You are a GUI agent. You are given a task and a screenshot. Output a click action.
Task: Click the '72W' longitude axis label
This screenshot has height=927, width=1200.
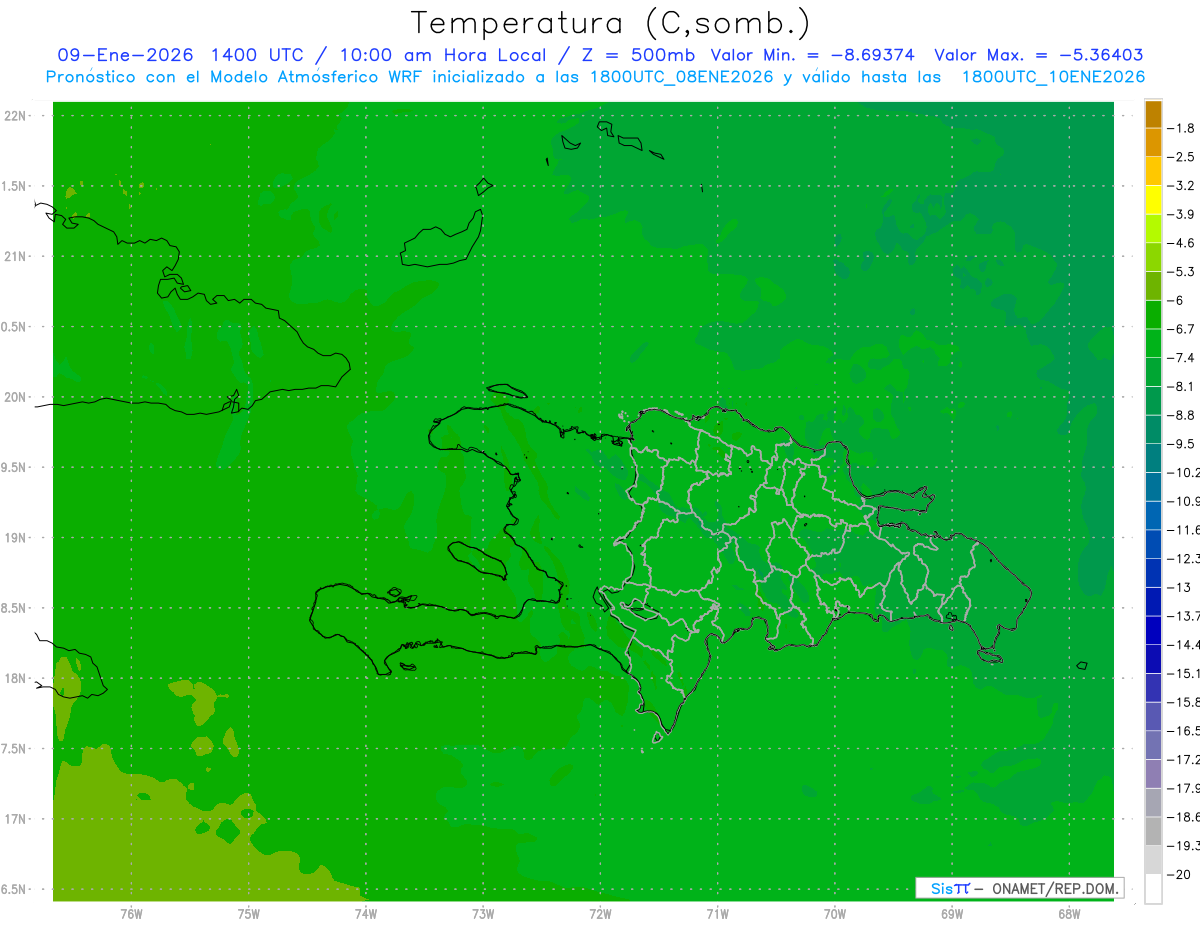[x=601, y=914]
